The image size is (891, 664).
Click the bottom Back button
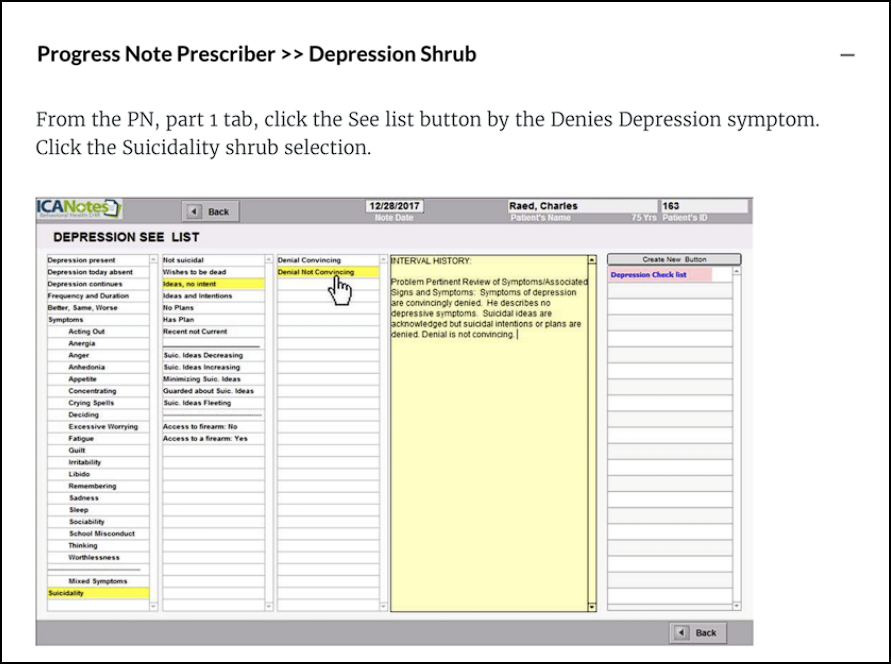(698, 632)
